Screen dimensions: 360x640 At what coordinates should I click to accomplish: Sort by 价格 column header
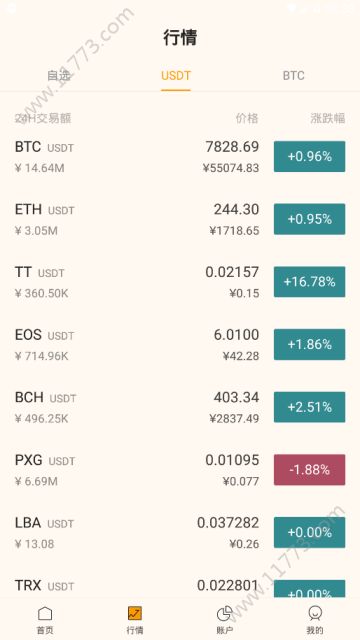(247, 118)
